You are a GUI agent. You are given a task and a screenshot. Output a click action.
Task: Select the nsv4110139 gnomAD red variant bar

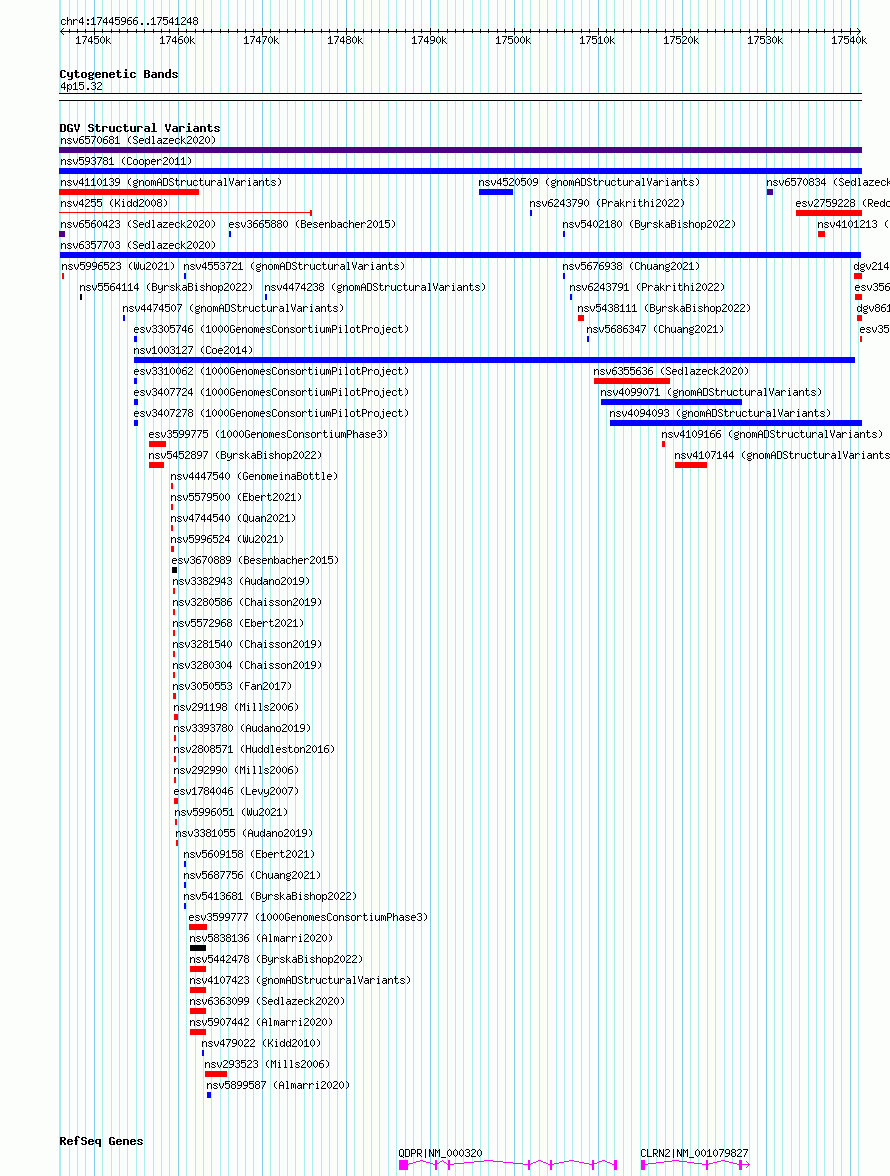[129, 192]
